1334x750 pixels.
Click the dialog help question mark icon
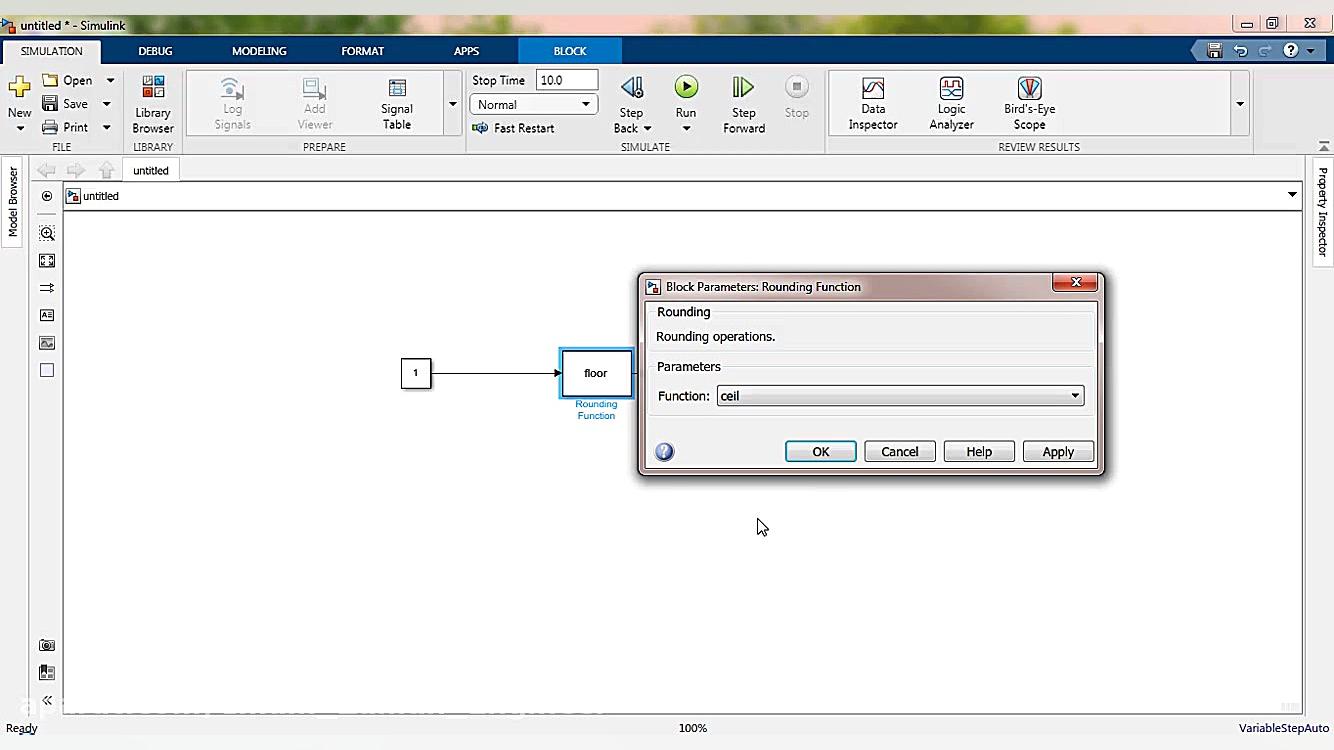pyautogui.click(x=664, y=452)
